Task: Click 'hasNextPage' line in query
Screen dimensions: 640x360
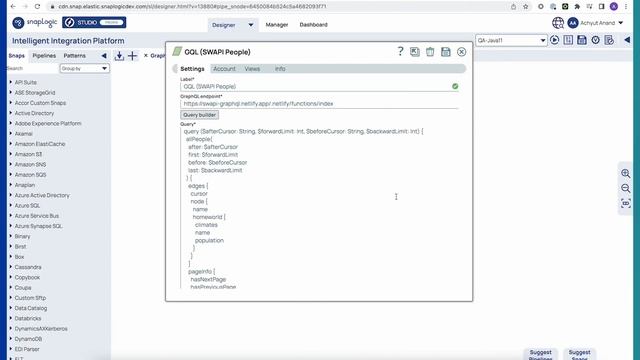Action: pos(208,280)
